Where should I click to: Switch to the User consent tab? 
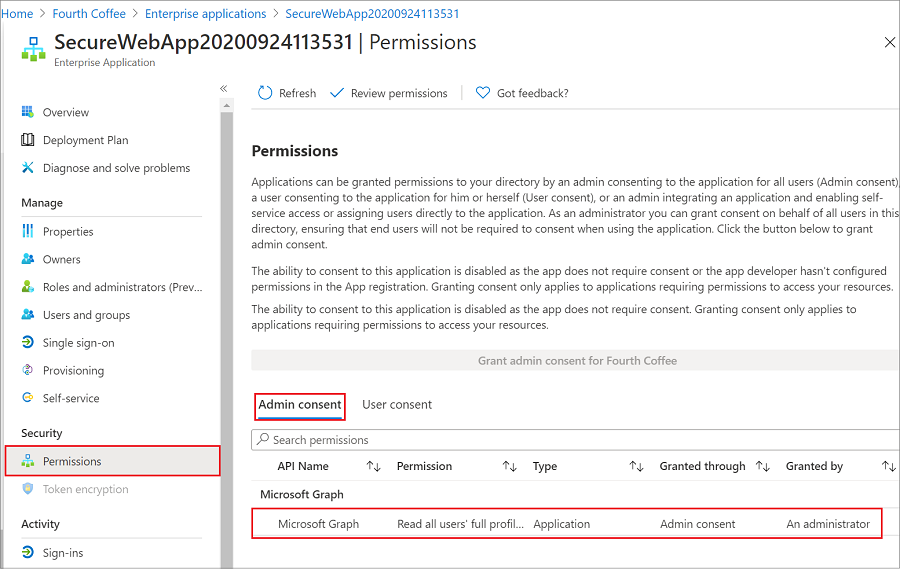pos(397,405)
